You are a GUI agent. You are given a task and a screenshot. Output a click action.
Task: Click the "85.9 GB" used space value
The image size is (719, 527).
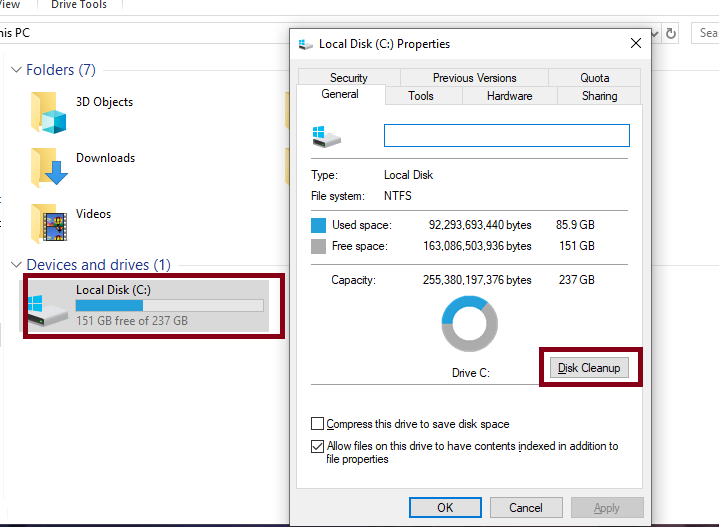pos(575,225)
